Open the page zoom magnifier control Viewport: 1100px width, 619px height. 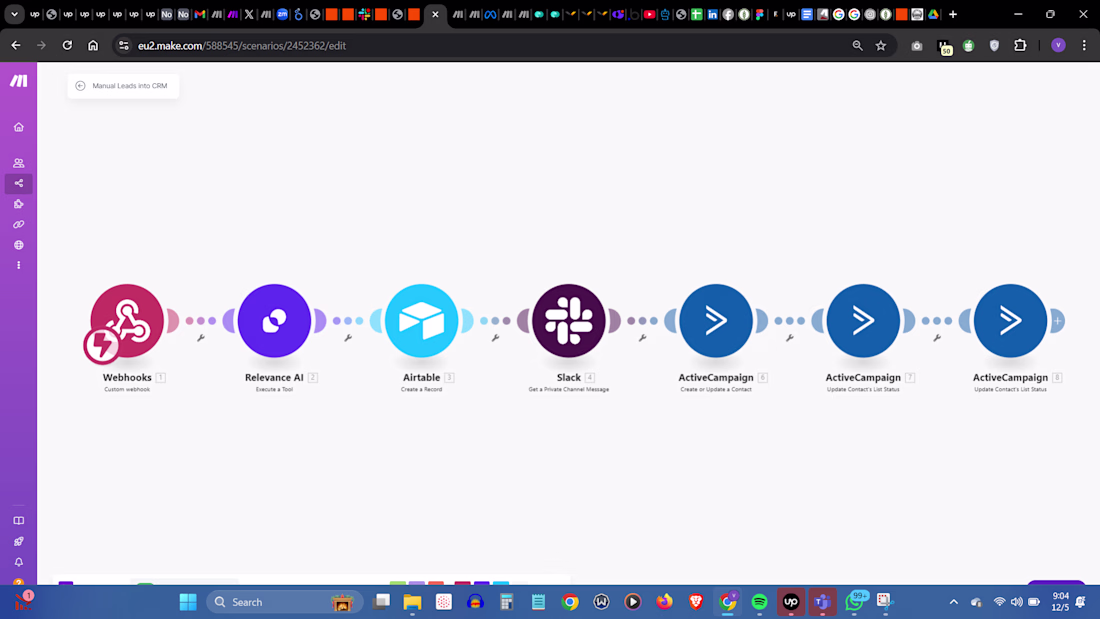pos(857,46)
